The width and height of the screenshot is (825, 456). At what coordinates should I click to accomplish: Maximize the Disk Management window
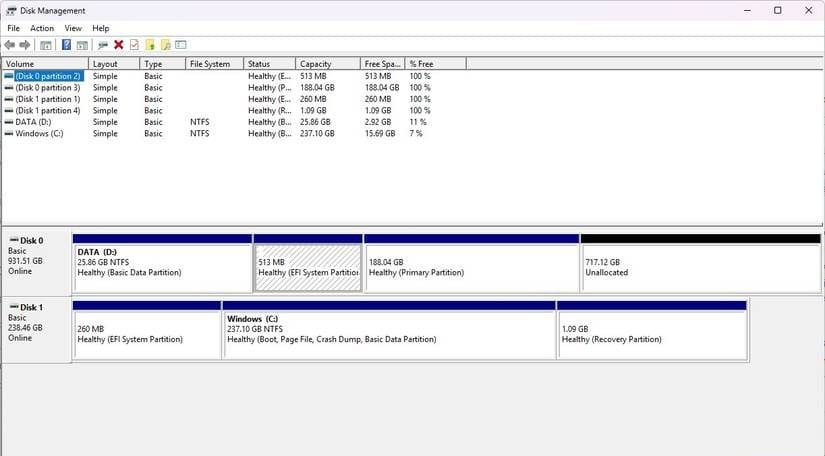click(x=778, y=11)
